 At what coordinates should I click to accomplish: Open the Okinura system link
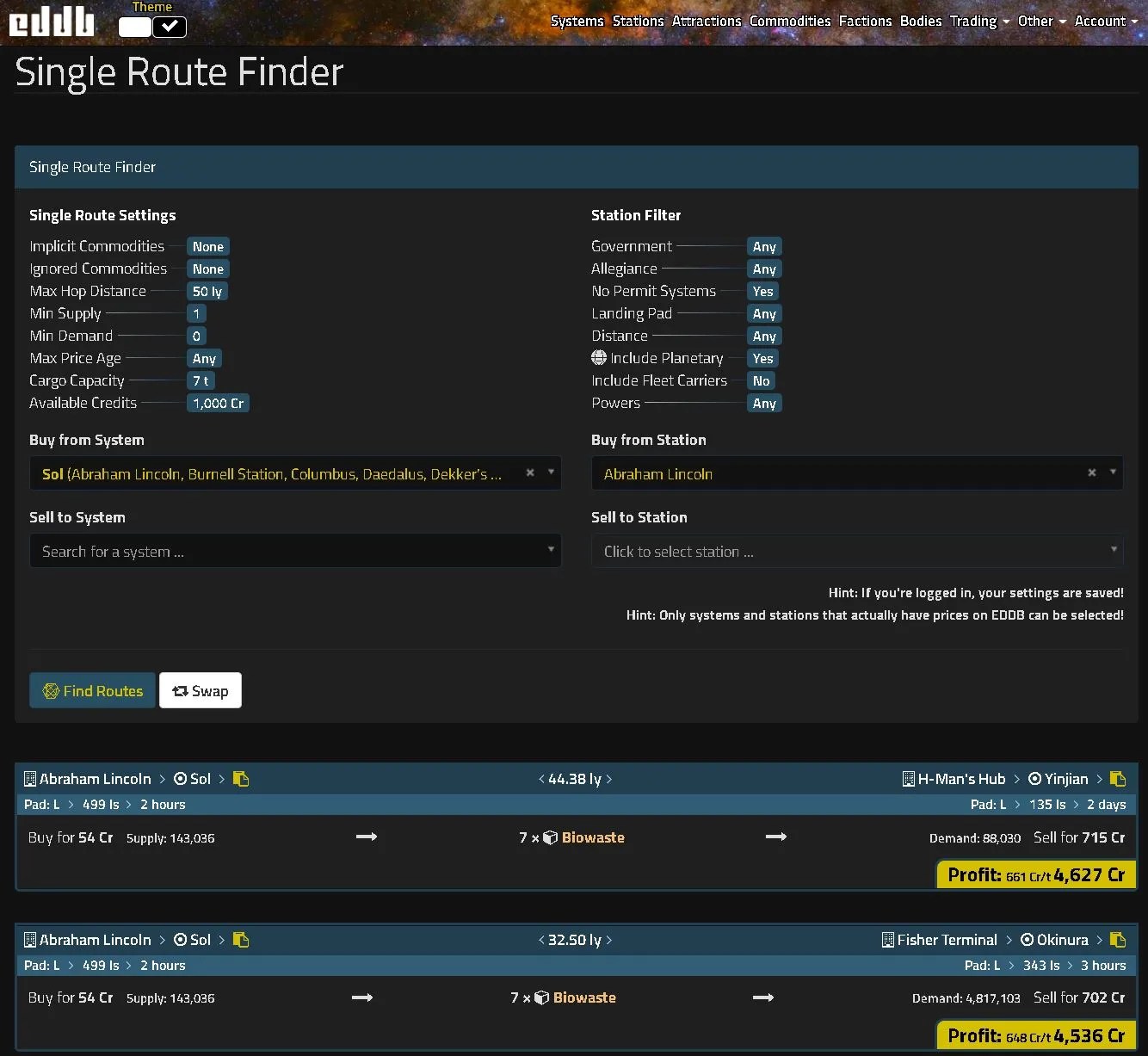[1062, 940]
